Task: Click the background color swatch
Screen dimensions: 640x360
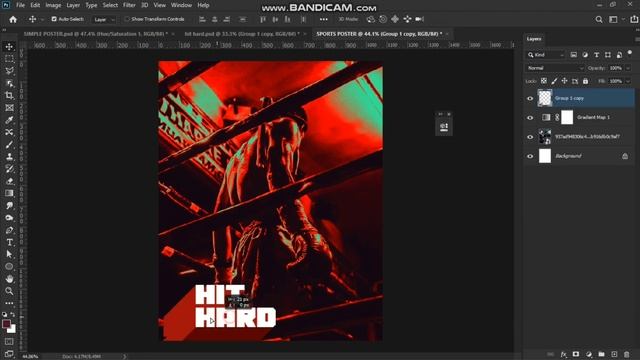Action: point(12,329)
